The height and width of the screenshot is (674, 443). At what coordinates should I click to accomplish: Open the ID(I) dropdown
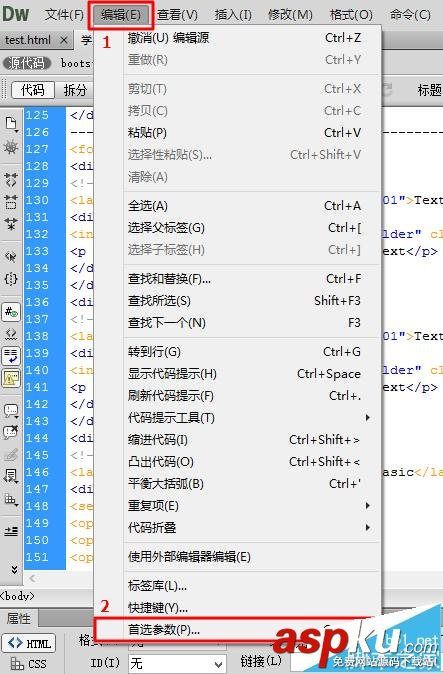click(177, 664)
